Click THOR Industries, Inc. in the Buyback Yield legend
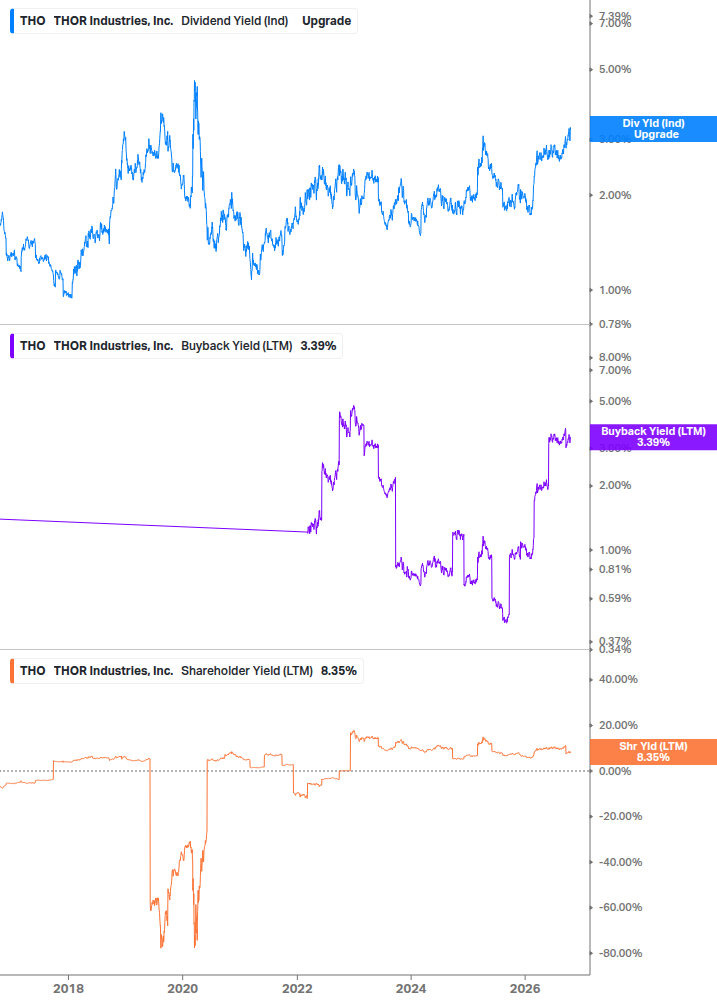Screen dimensions: 717x1005 [x=113, y=345]
